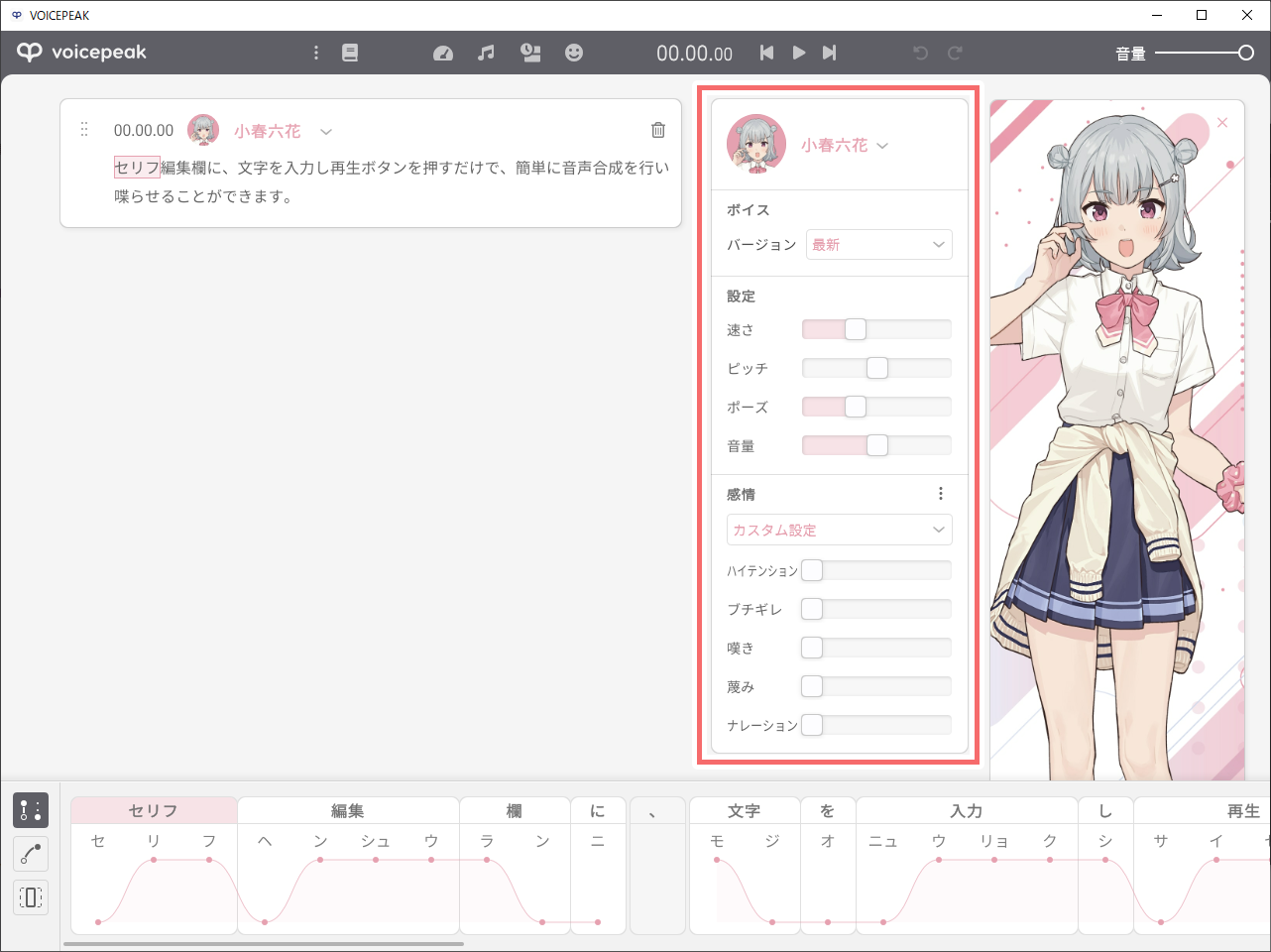
Task: Select the セリフ word segment tab
Action: [154, 810]
